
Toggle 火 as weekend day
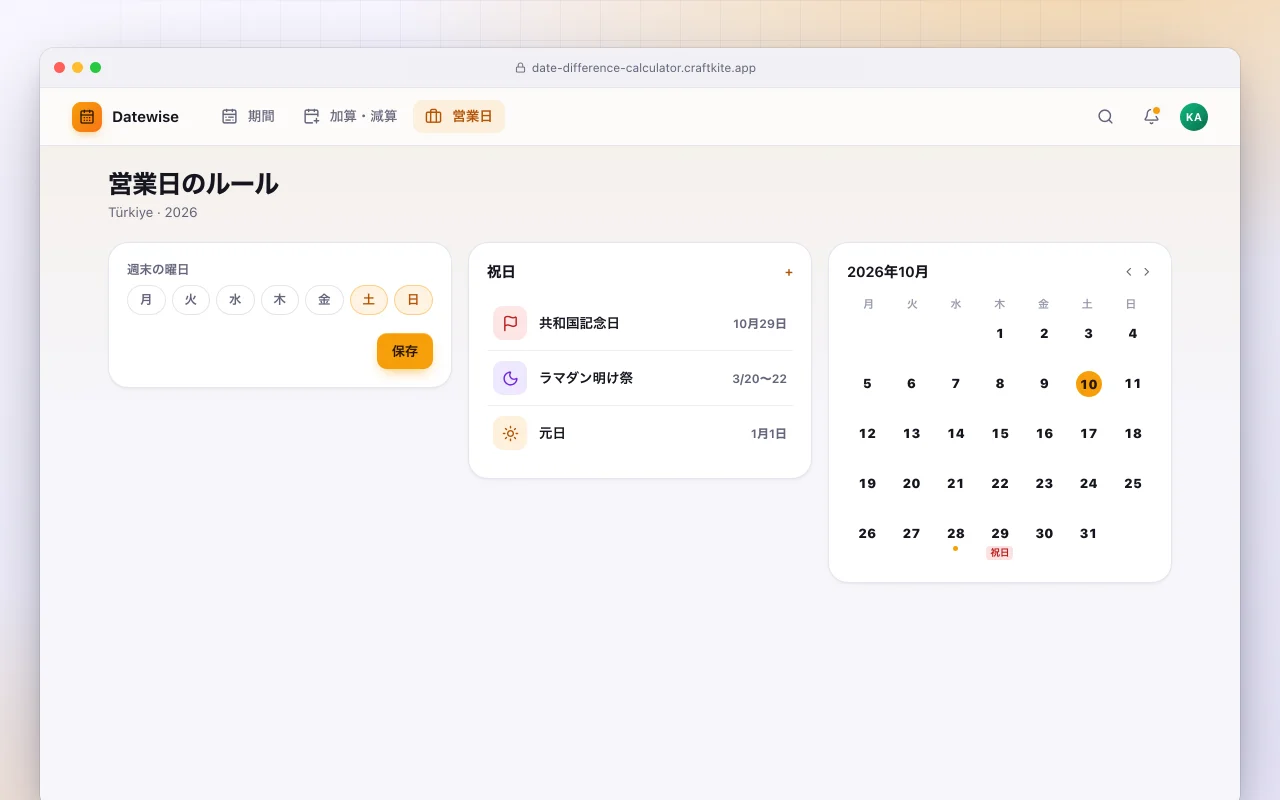click(191, 300)
